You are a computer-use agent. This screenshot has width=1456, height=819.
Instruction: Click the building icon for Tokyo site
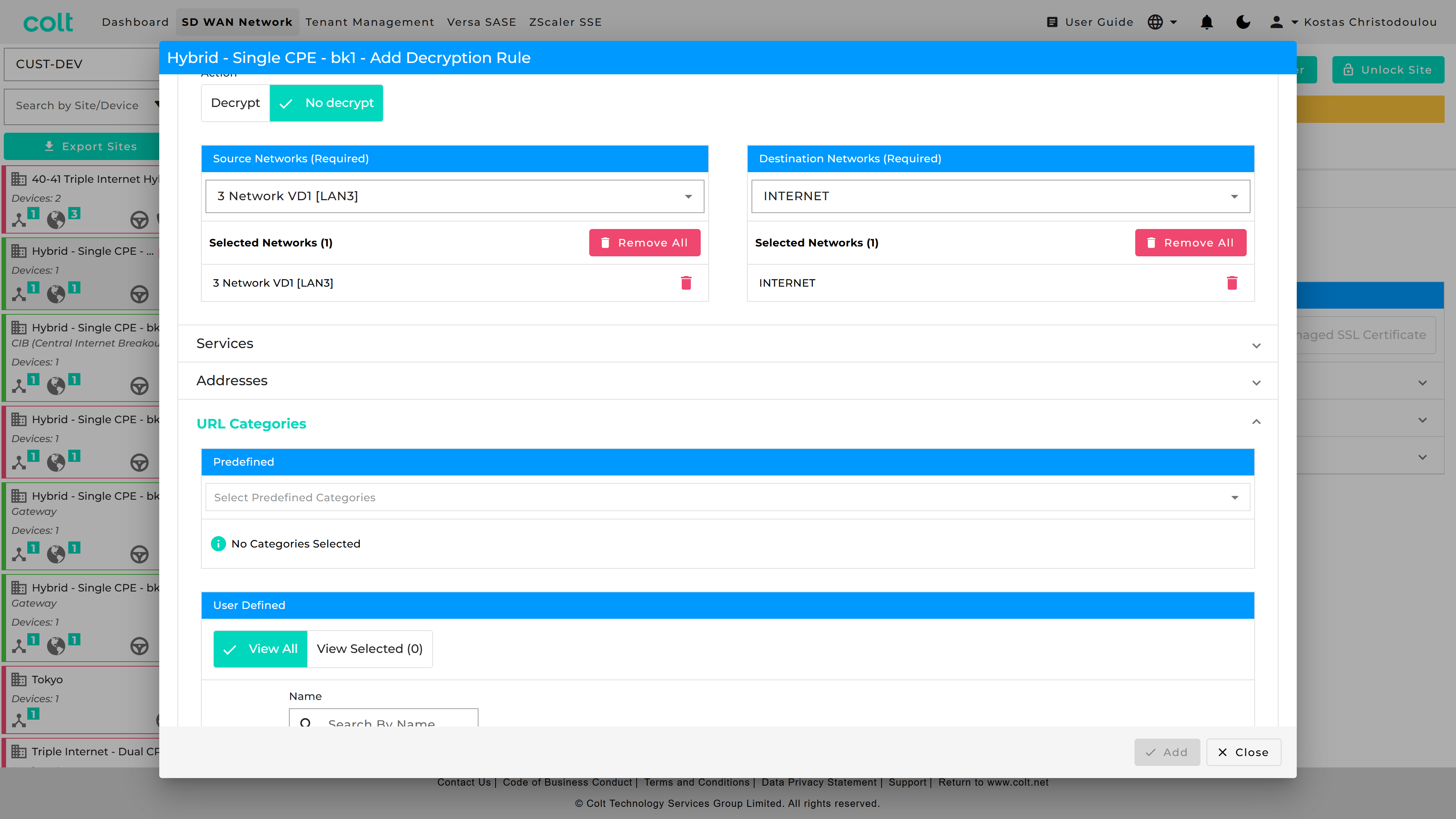tap(19, 679)
